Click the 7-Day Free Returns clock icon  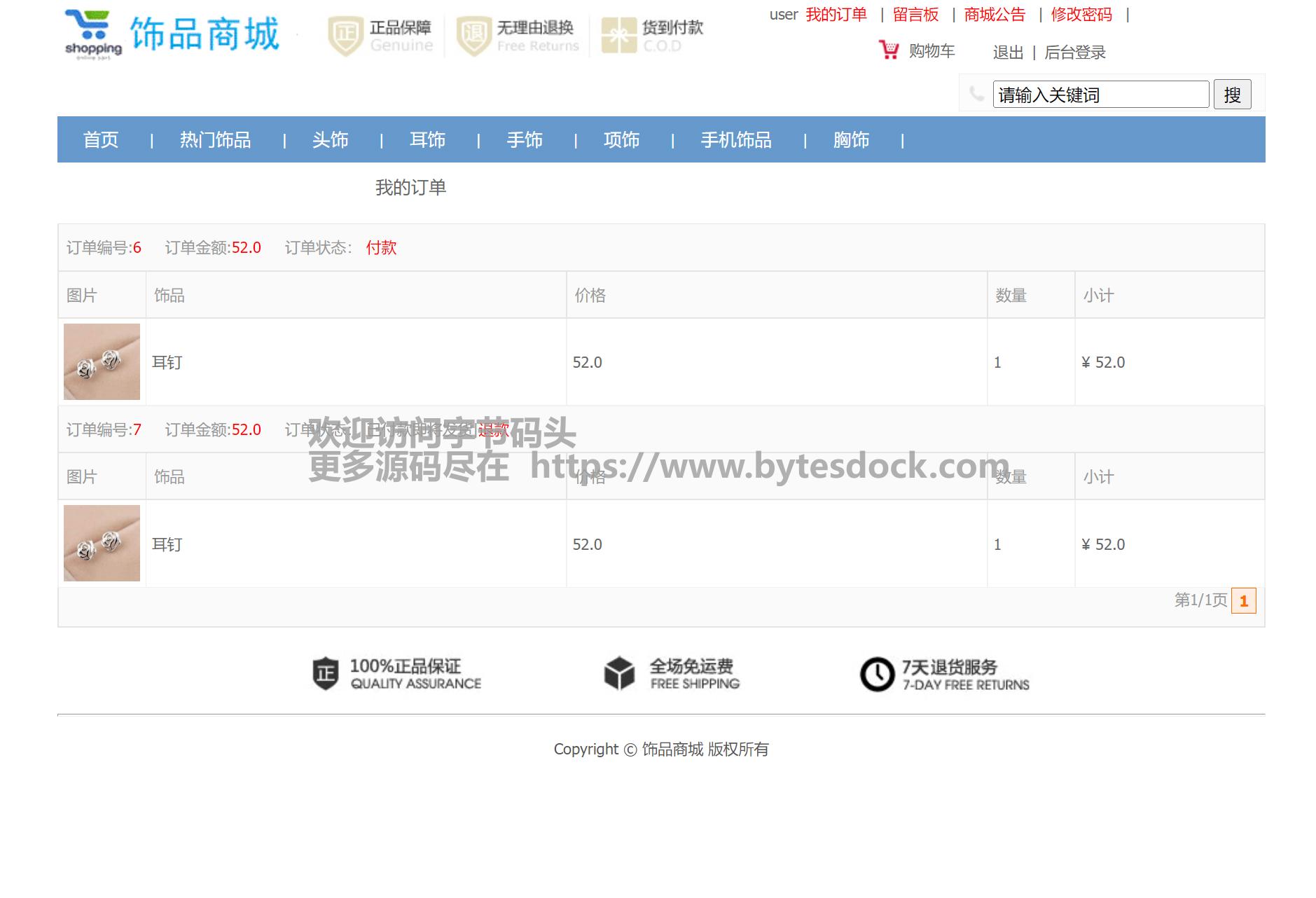877,674
